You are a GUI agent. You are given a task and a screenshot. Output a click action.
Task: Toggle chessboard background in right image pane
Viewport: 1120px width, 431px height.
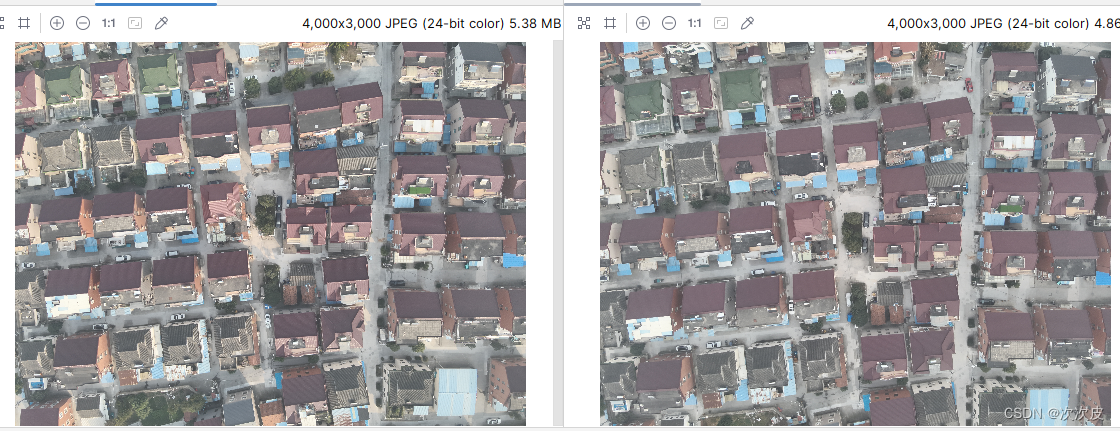pyautogui.click(x=584, y=23)
